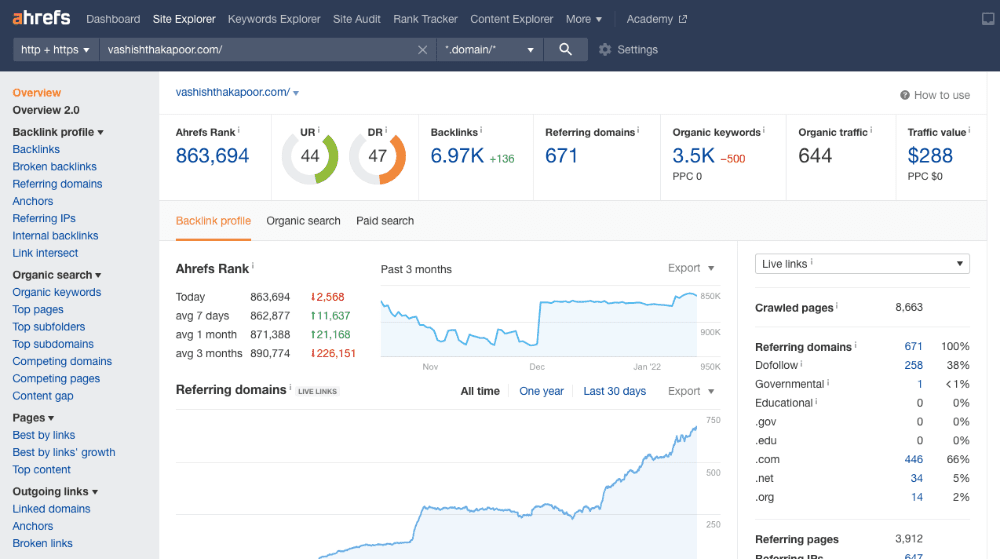Open Broken backlinks report
This screenshot has width=1000, height=559.
(x=55, y=166)
